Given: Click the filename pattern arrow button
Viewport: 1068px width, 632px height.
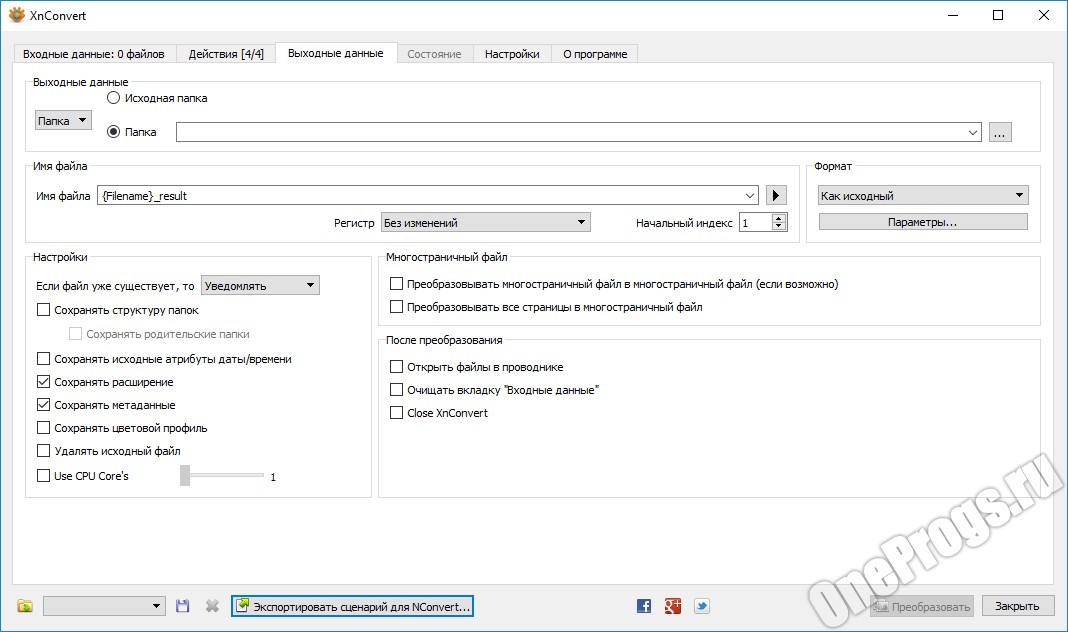Looking at the screenshot, I should click(776, 195).
